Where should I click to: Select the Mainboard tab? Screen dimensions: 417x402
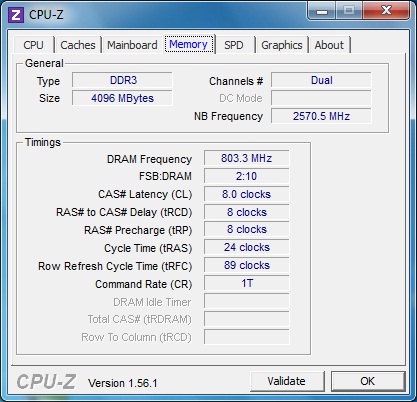132,45
